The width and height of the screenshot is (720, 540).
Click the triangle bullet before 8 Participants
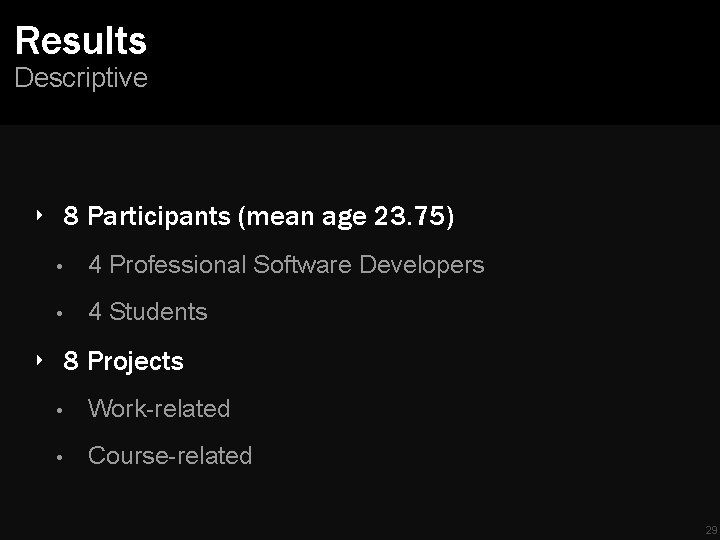tap(38, 215)
